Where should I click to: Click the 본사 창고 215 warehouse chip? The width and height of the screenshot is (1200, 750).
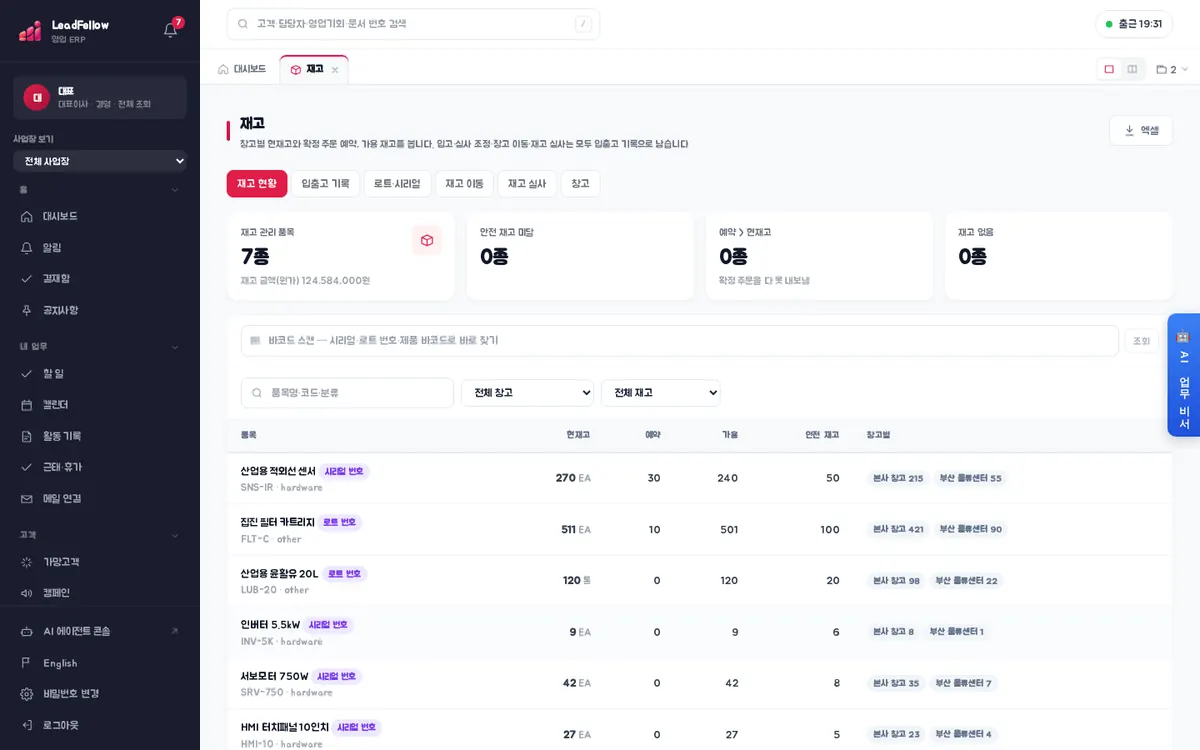[898, 478]
